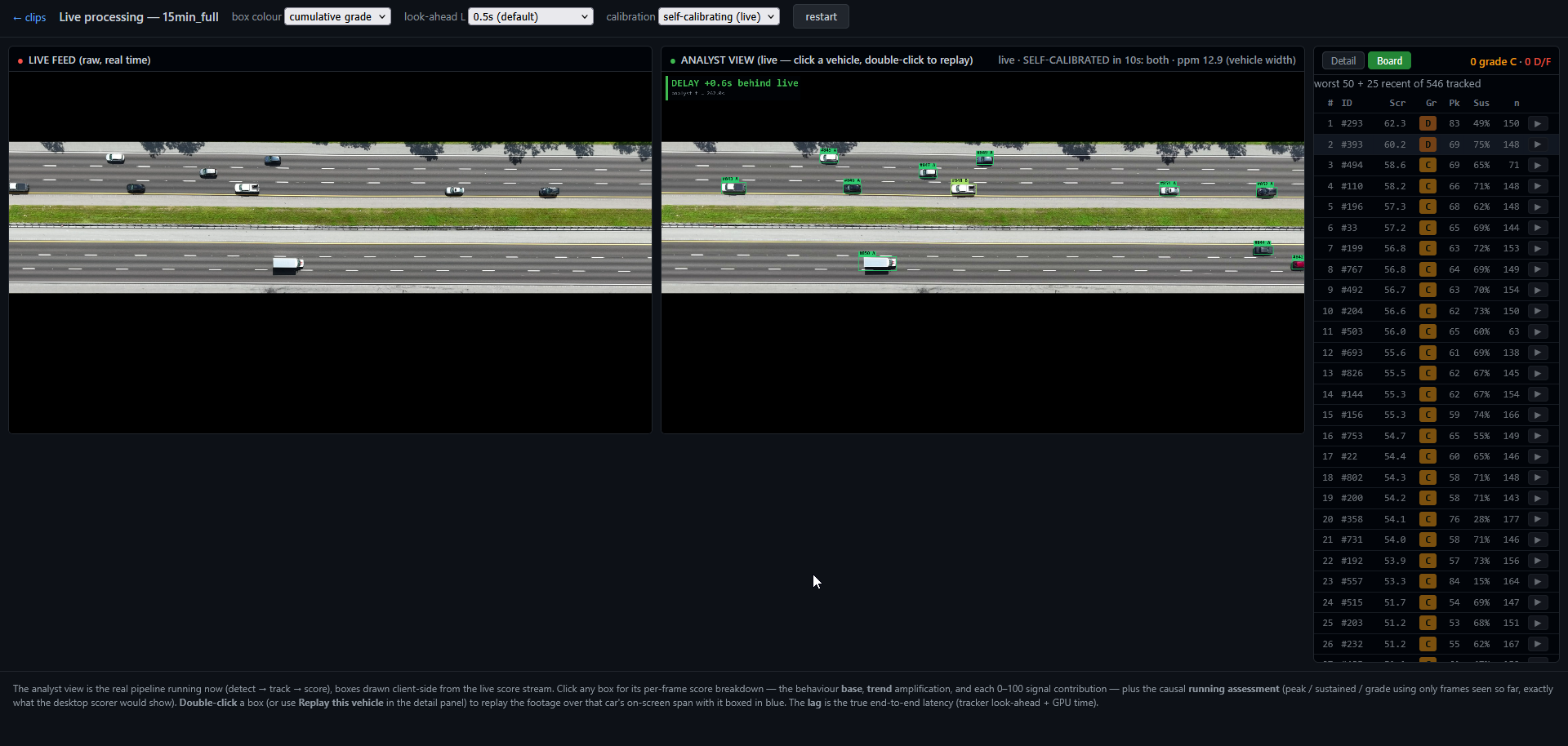Play replay for vehicle #110

click(1538, 186)
